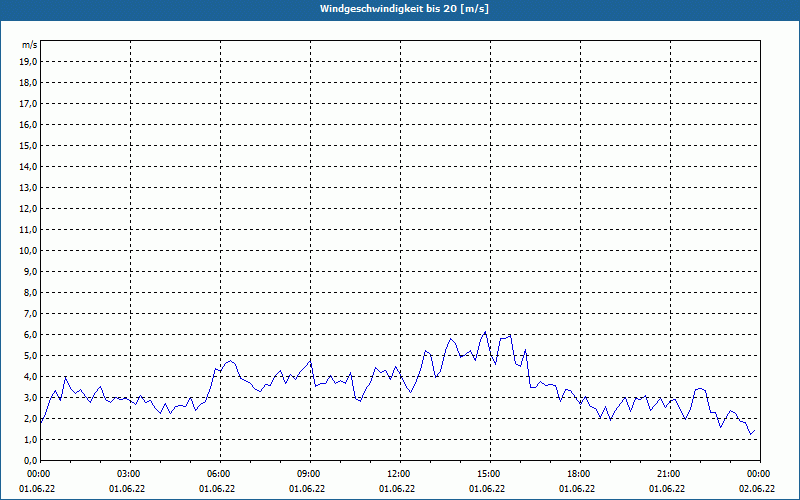
Task: Select the '03:00' time label
Action: point(129,474)
